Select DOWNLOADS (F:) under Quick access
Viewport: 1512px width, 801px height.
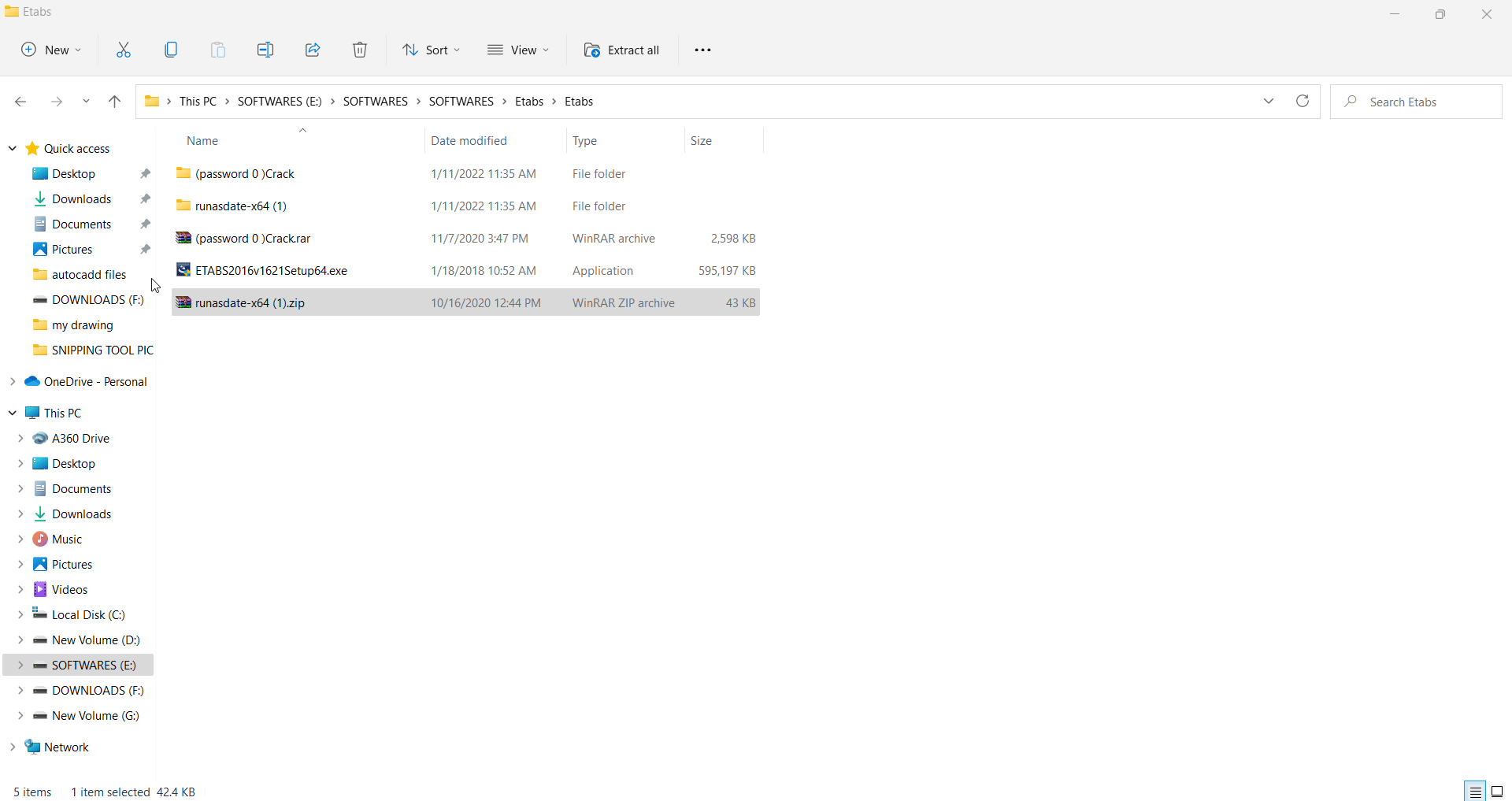click(x=98, y=299)
